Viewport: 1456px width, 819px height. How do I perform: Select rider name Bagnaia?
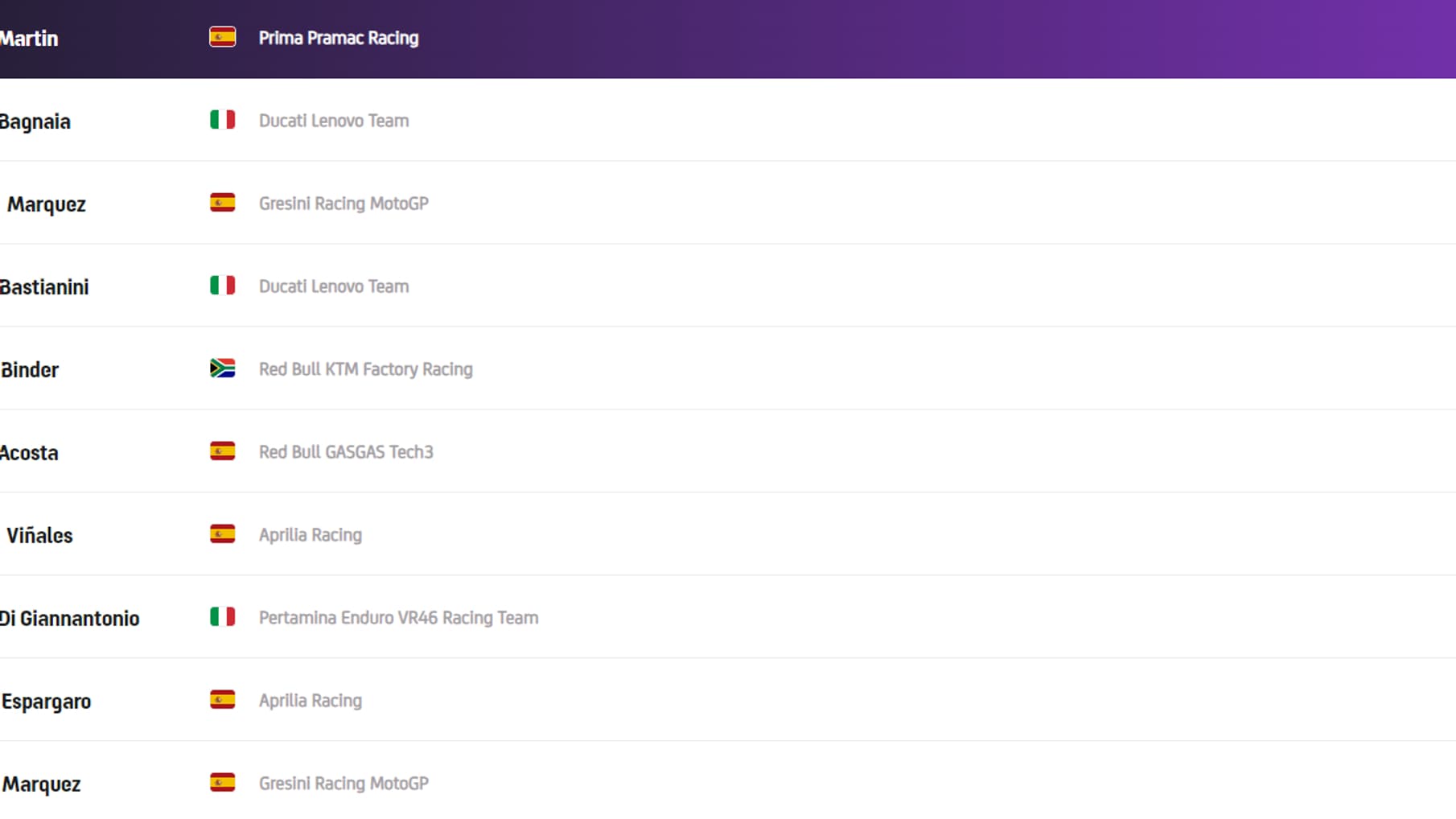tap(35, 122)
